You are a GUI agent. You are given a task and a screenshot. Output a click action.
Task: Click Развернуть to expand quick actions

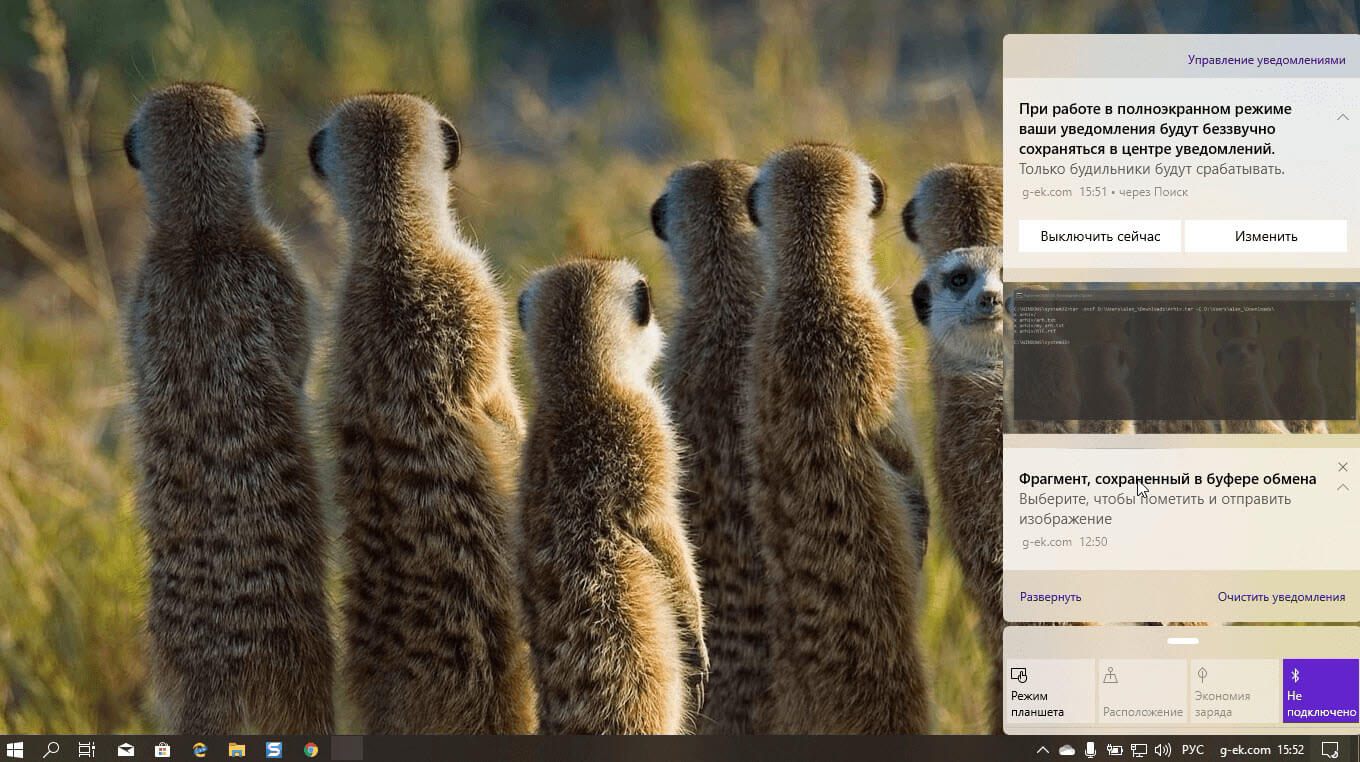(1050, 597)
